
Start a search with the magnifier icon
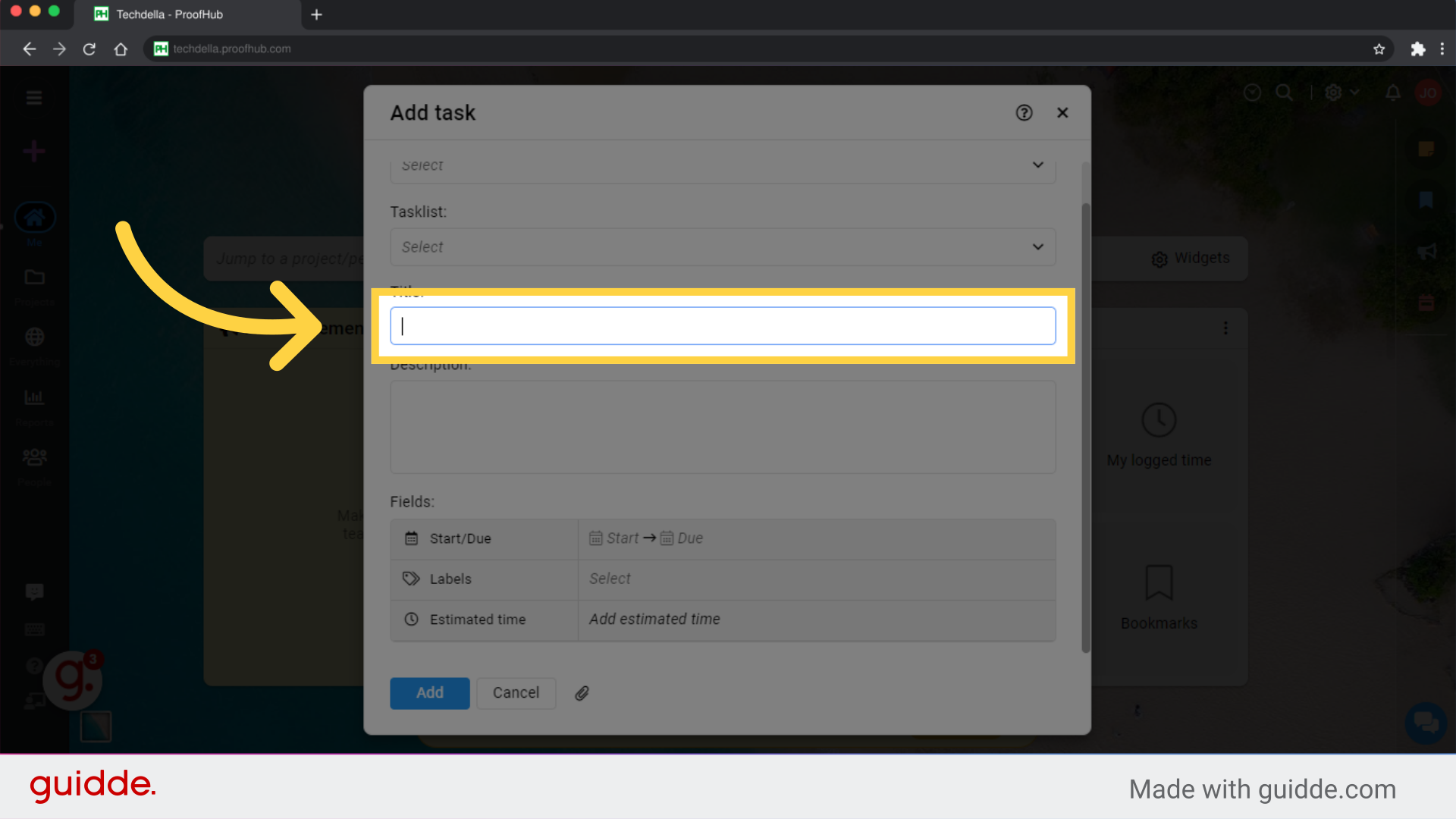click(1285, 92)
